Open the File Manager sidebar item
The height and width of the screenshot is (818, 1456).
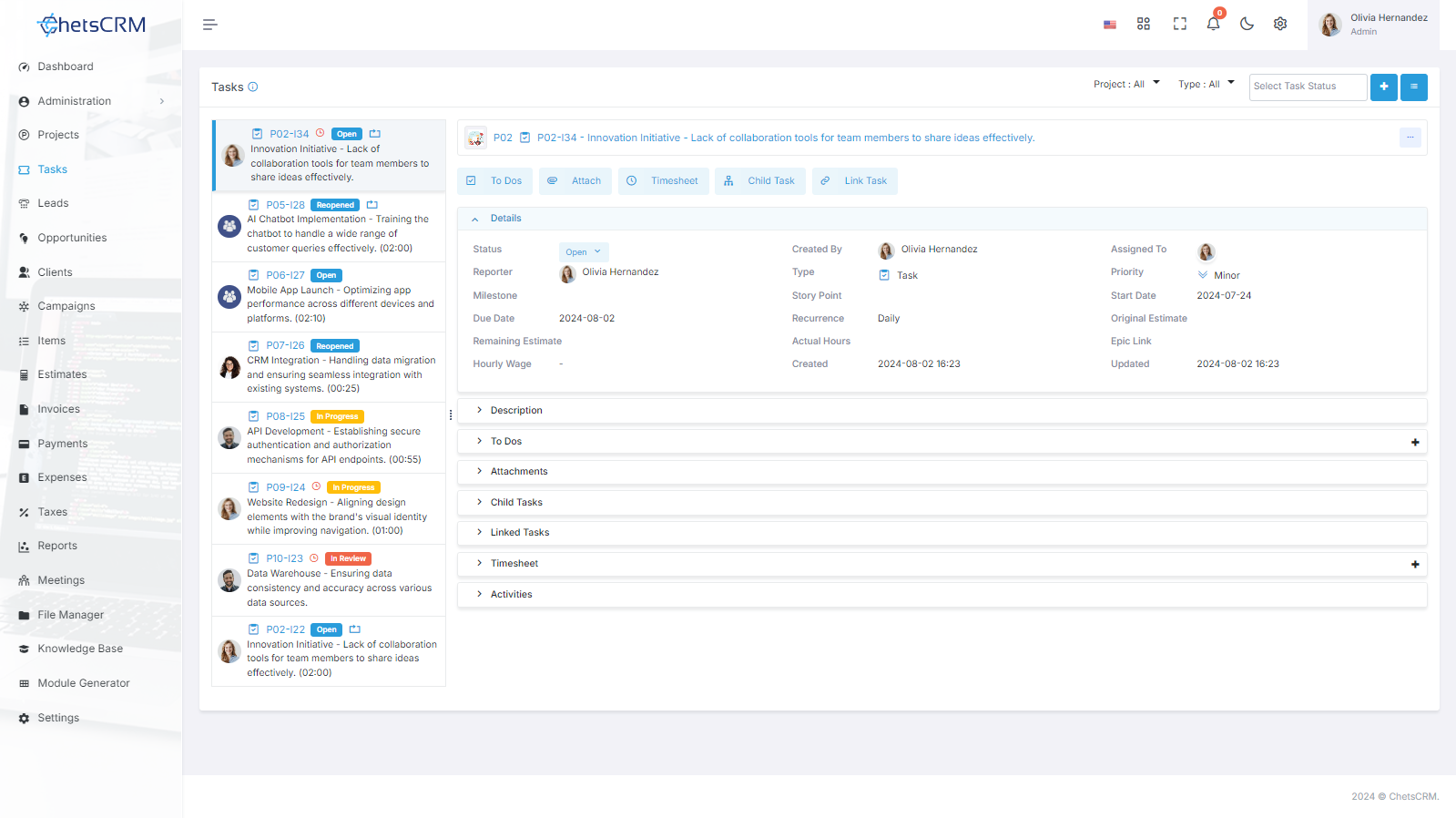(x=70, y=615)
